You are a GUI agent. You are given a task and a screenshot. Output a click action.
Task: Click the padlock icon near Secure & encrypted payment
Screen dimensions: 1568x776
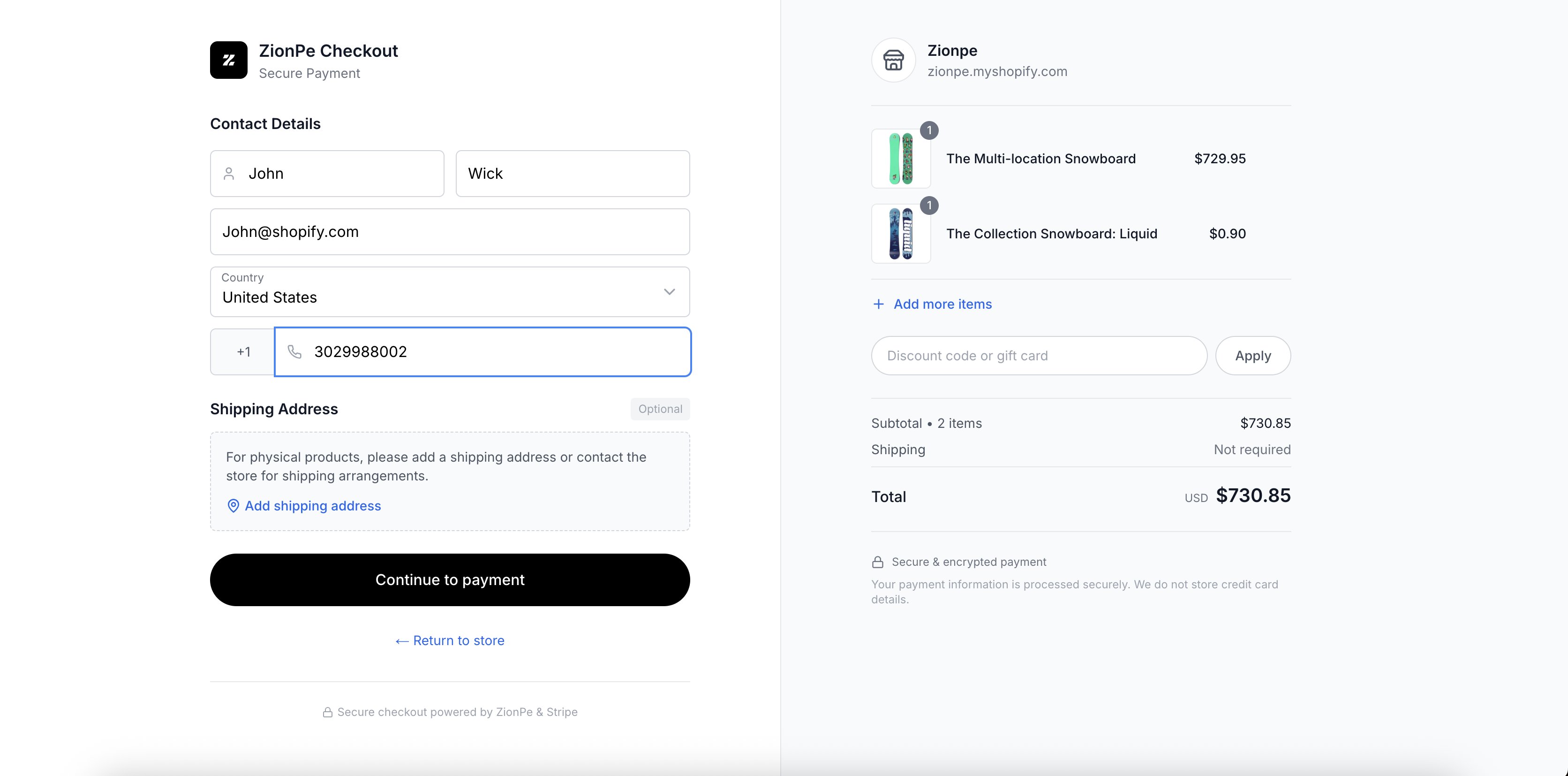[877, 562]
